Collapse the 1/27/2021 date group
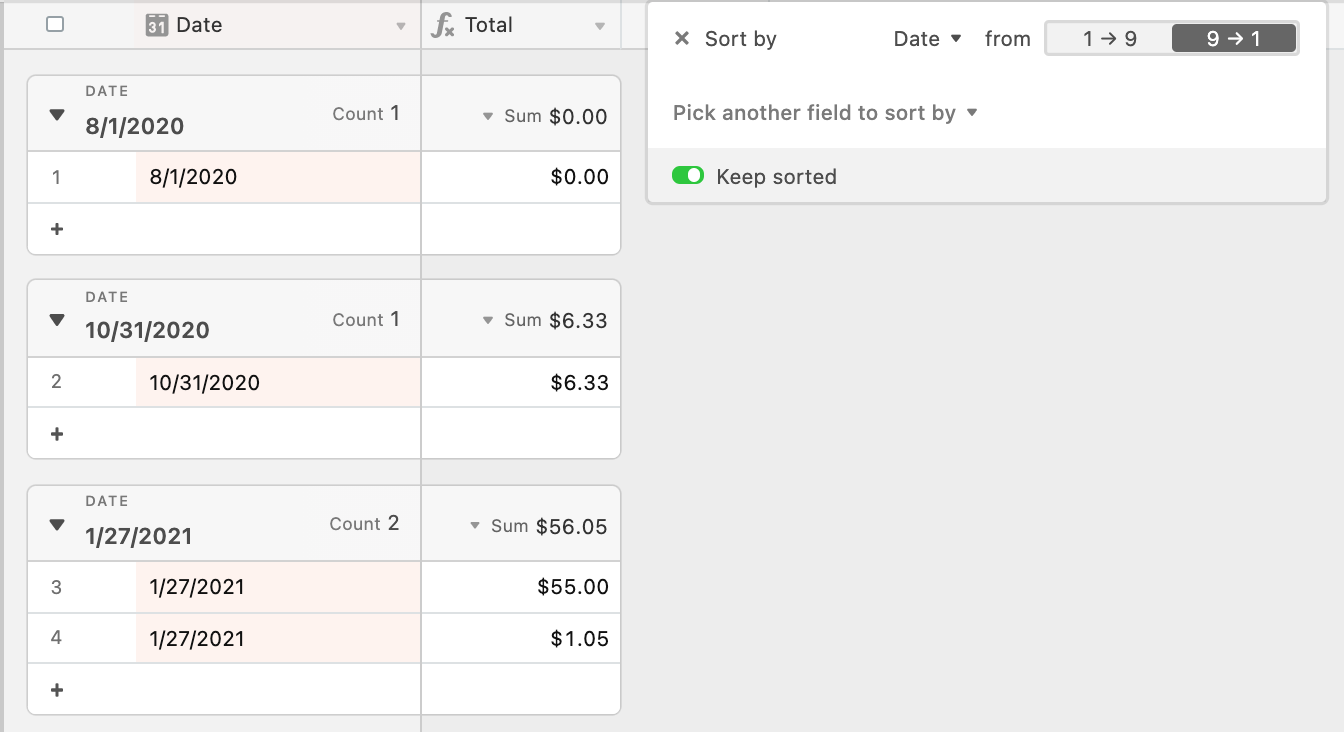This screenshot has width=1344, height=732. point(57,524)
